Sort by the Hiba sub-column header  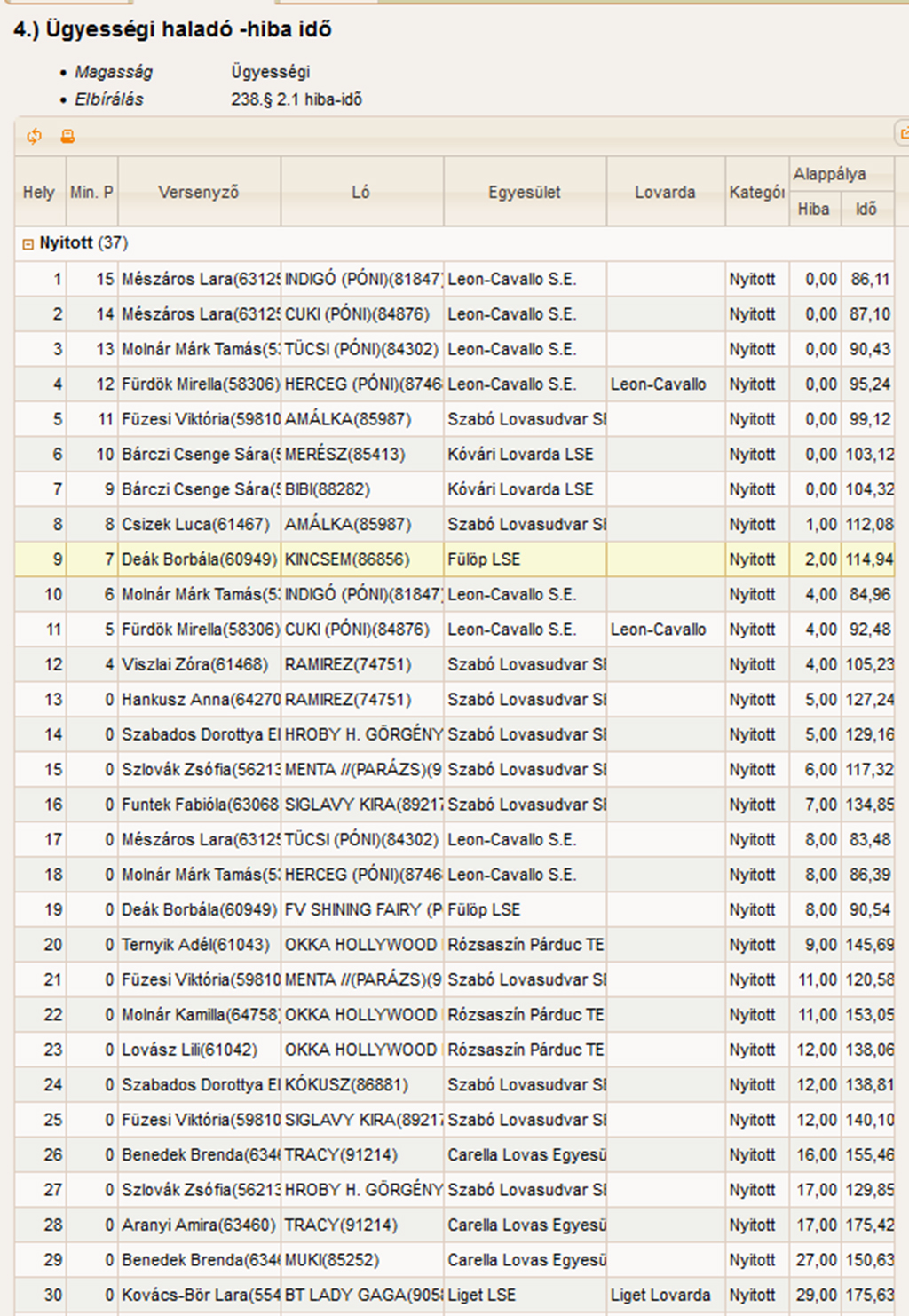[x=813, y=210]
